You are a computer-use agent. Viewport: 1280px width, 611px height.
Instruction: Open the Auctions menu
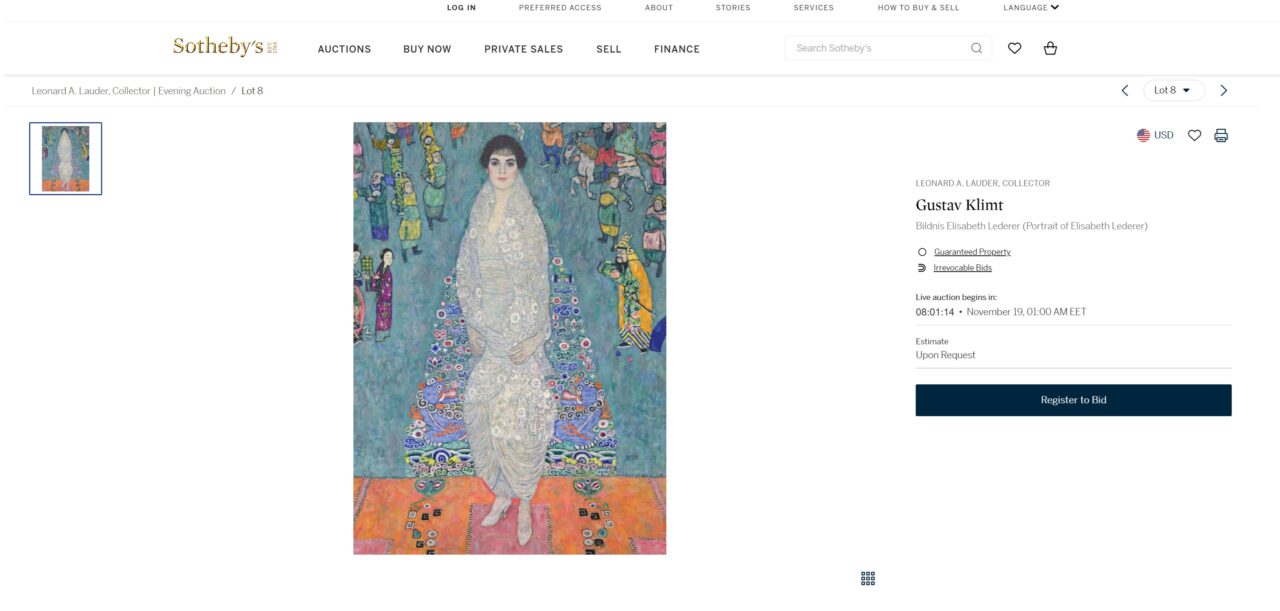[x=344, y=49]
